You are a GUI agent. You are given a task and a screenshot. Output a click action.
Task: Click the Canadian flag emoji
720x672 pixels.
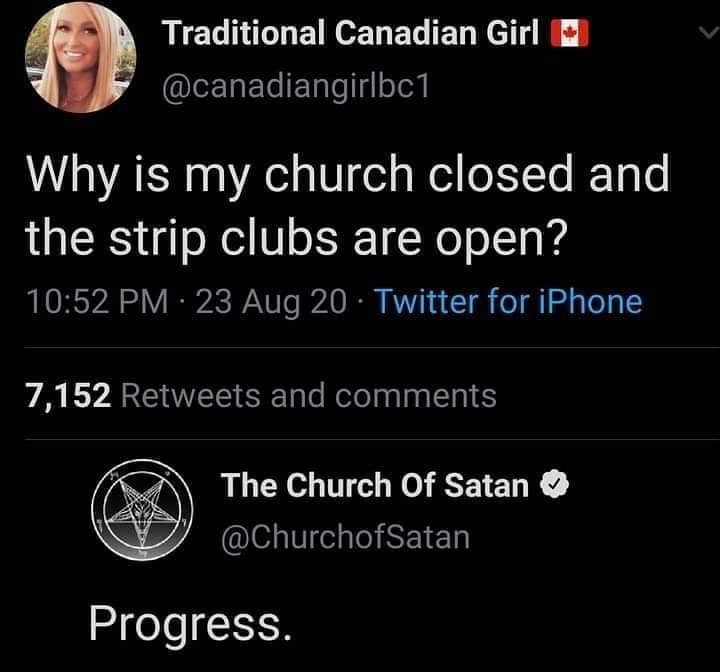(x=571, y=35)
